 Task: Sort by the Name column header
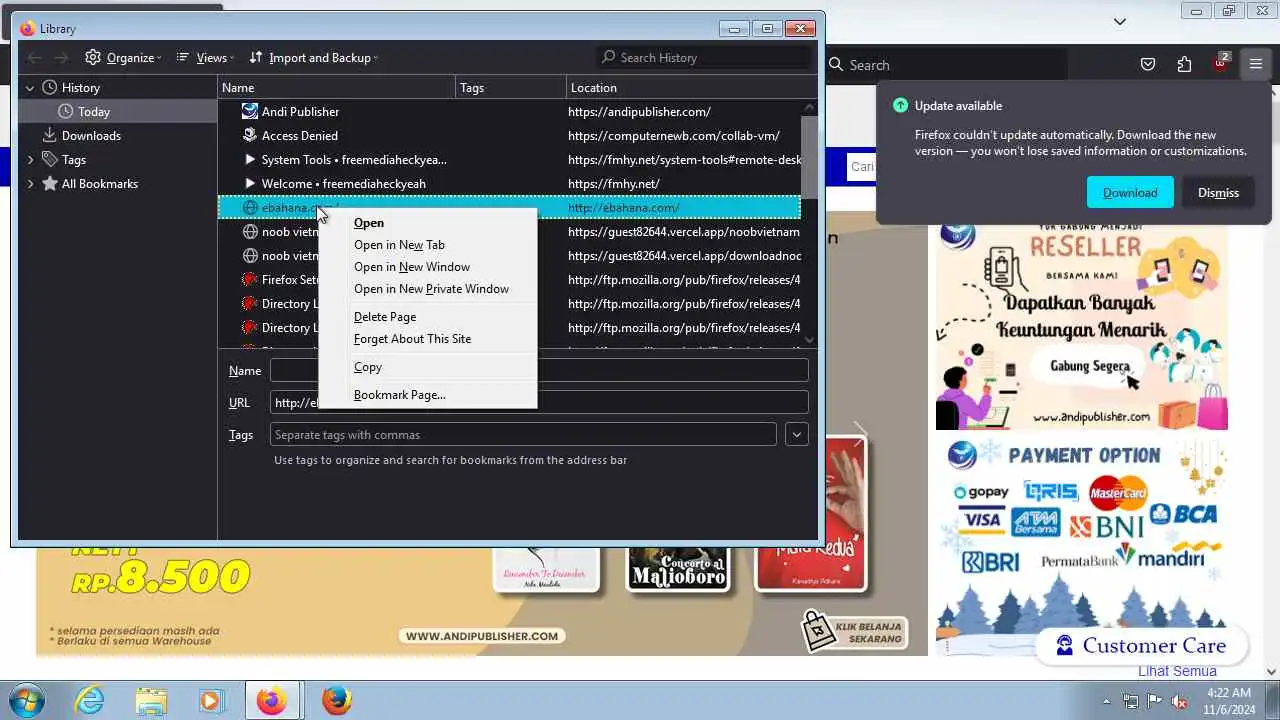337,88
